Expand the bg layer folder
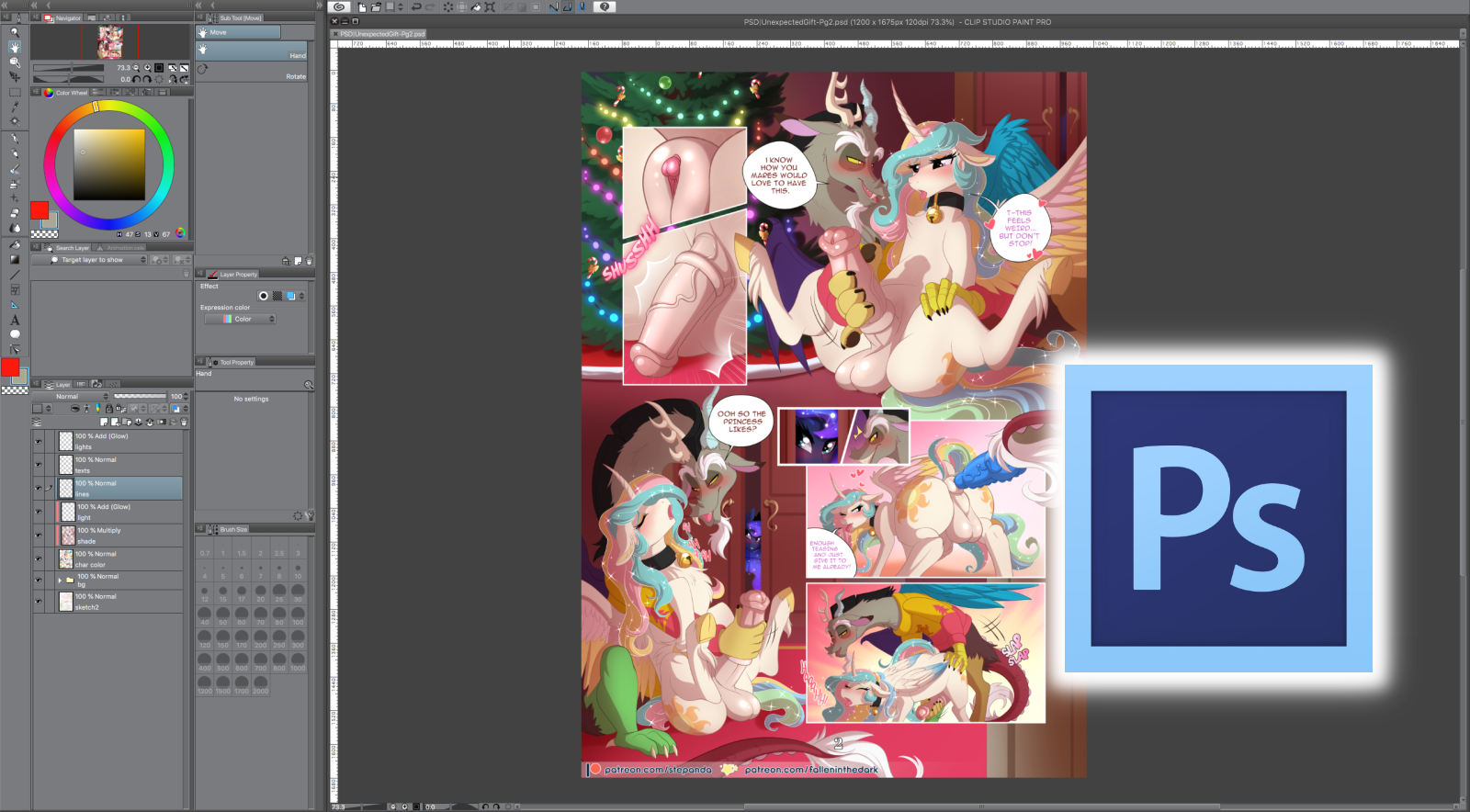 pos(60,580)
